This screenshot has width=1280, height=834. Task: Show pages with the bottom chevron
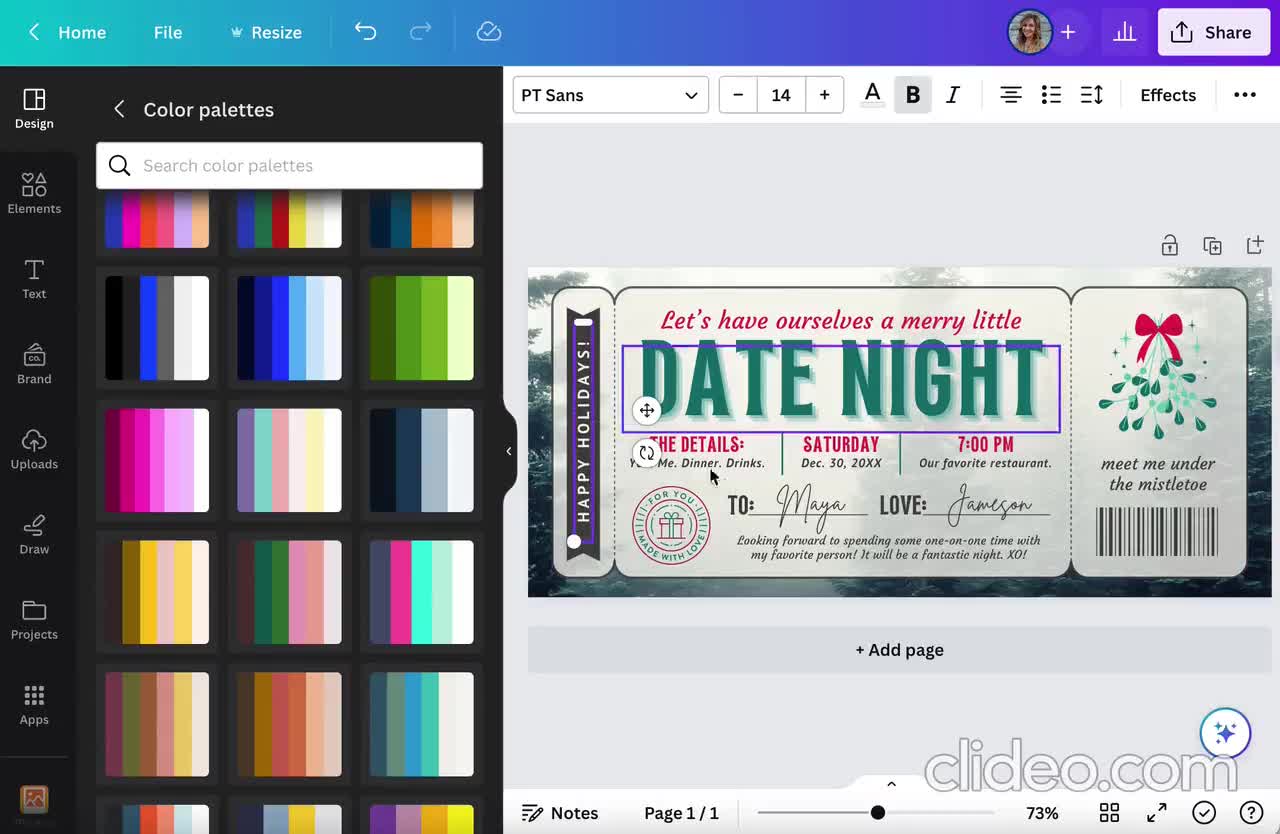[x=891, y=784]
